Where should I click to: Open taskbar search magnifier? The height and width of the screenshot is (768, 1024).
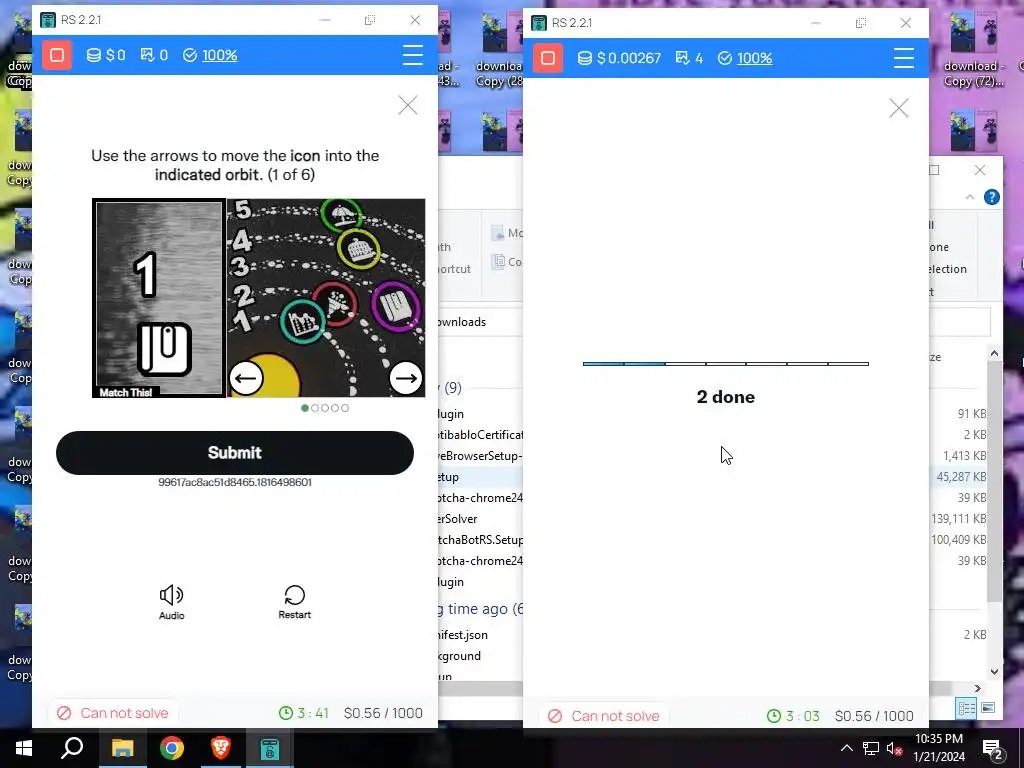point(72,748)
